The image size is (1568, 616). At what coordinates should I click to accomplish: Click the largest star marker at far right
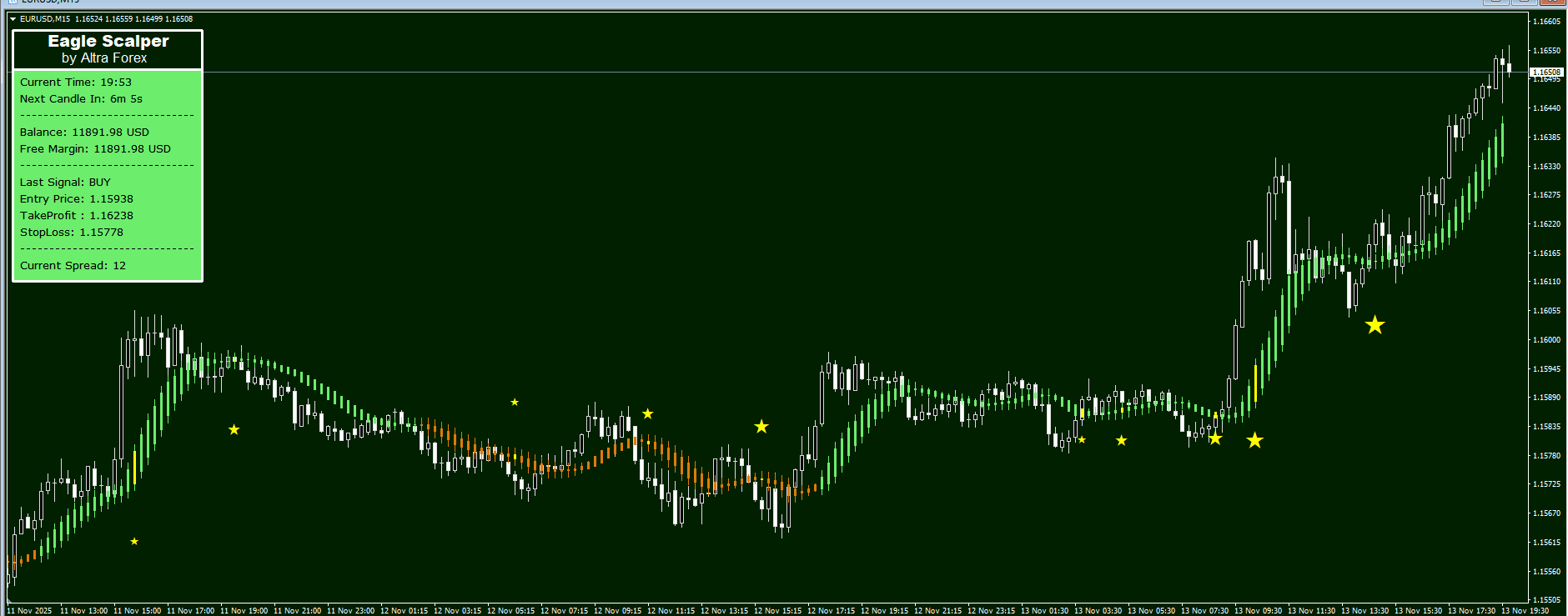[x=1375, y=325]
